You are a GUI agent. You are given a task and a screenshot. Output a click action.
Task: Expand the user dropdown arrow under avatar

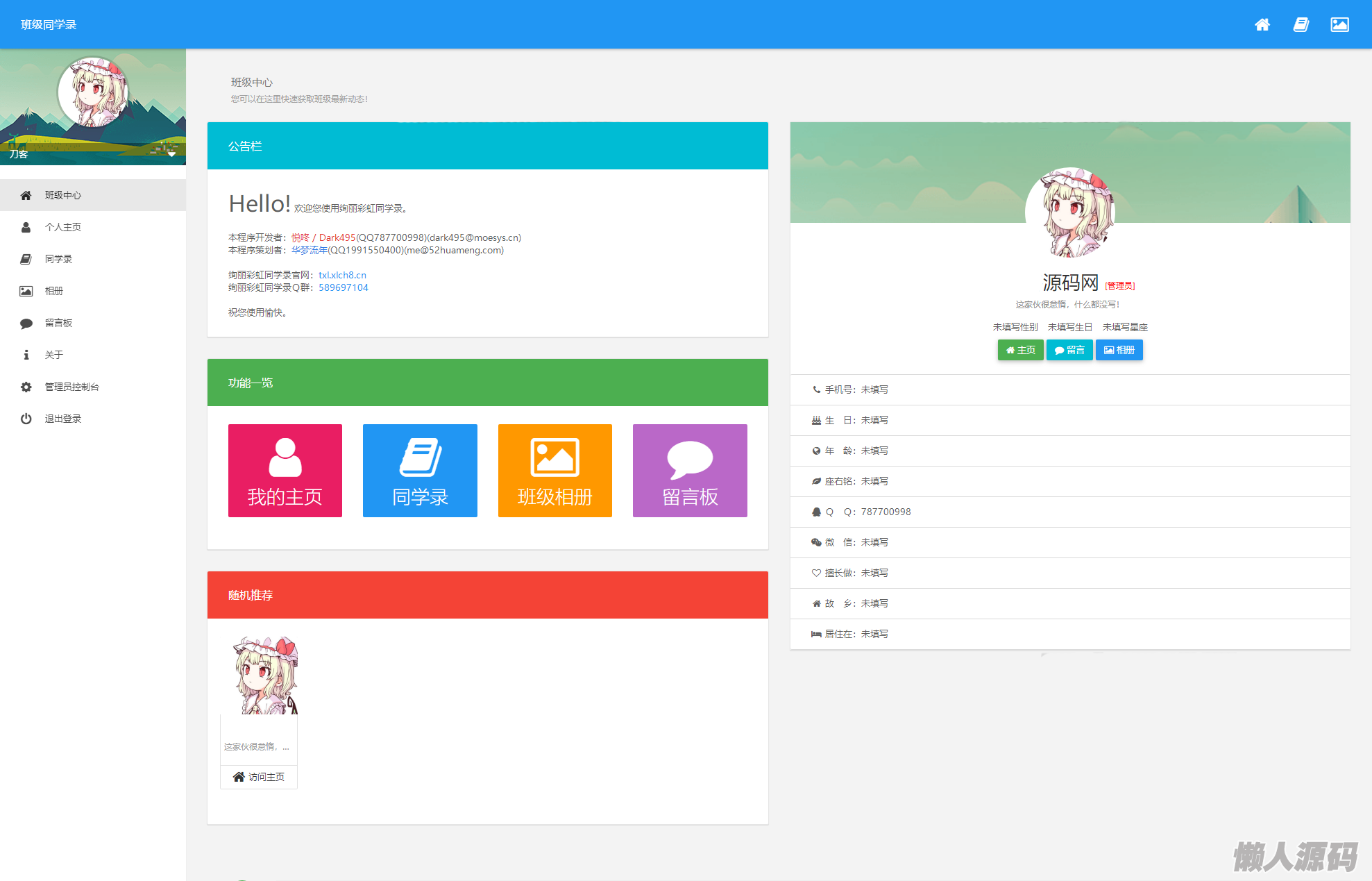pos(171,154)
